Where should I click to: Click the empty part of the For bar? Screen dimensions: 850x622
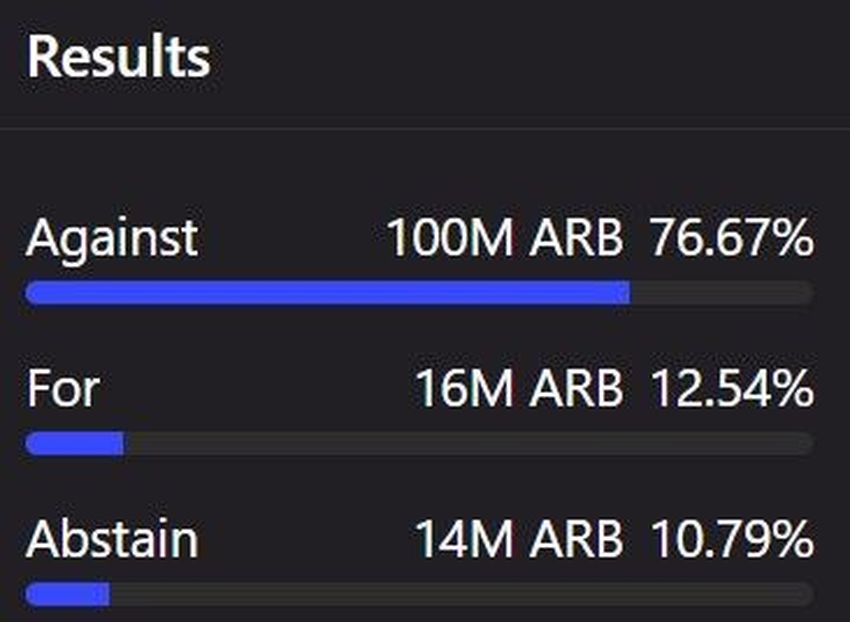468,444
